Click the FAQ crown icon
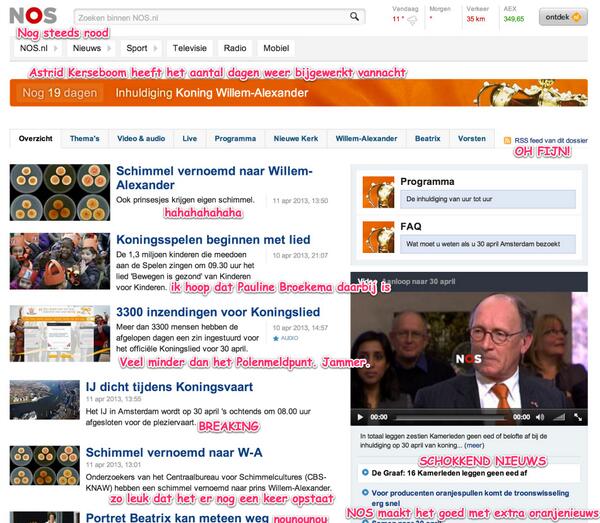 [x=378, y=237]
